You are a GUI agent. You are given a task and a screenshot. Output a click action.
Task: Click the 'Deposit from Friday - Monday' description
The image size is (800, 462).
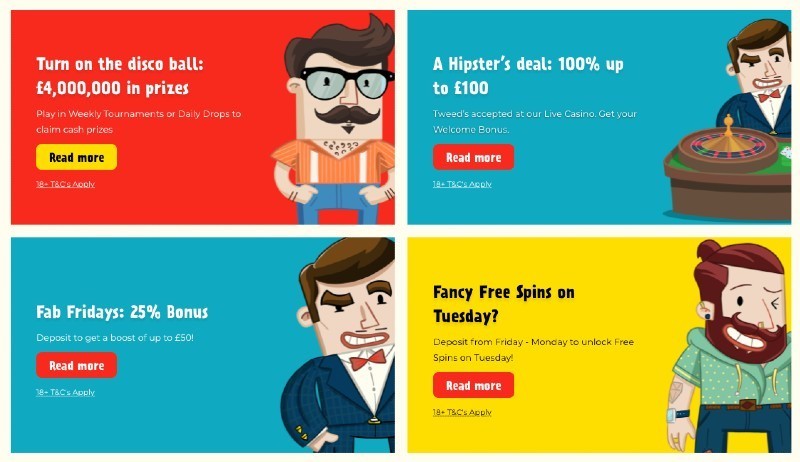(x=534, y=349)
